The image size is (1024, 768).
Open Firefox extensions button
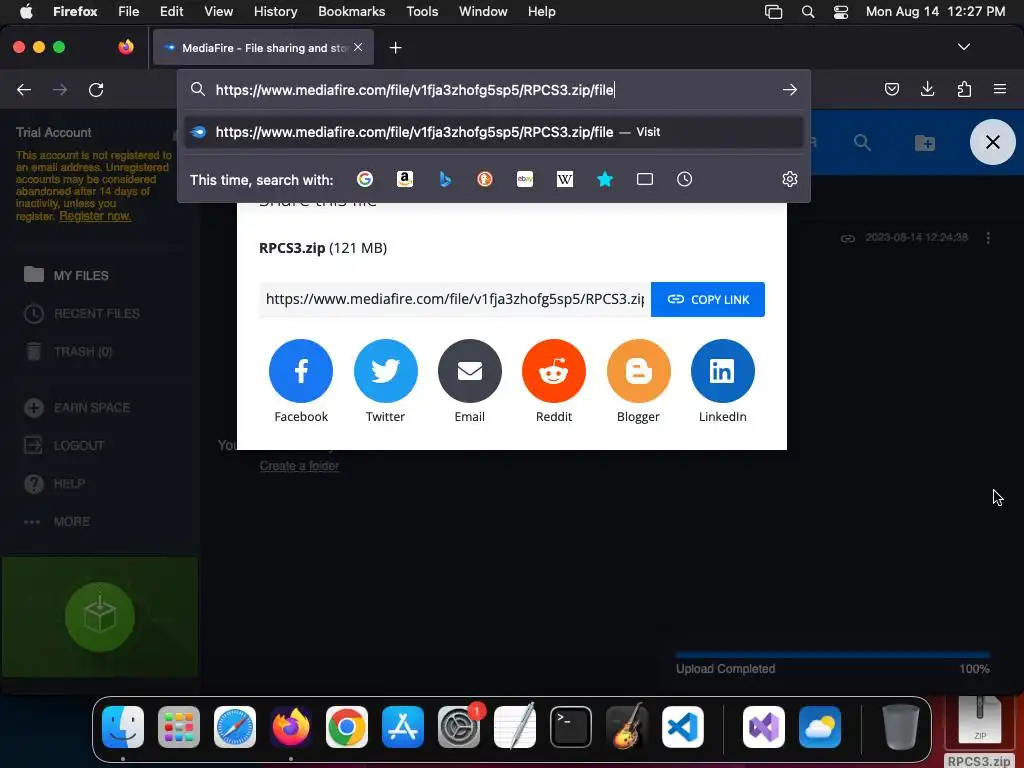coord(964,89)
